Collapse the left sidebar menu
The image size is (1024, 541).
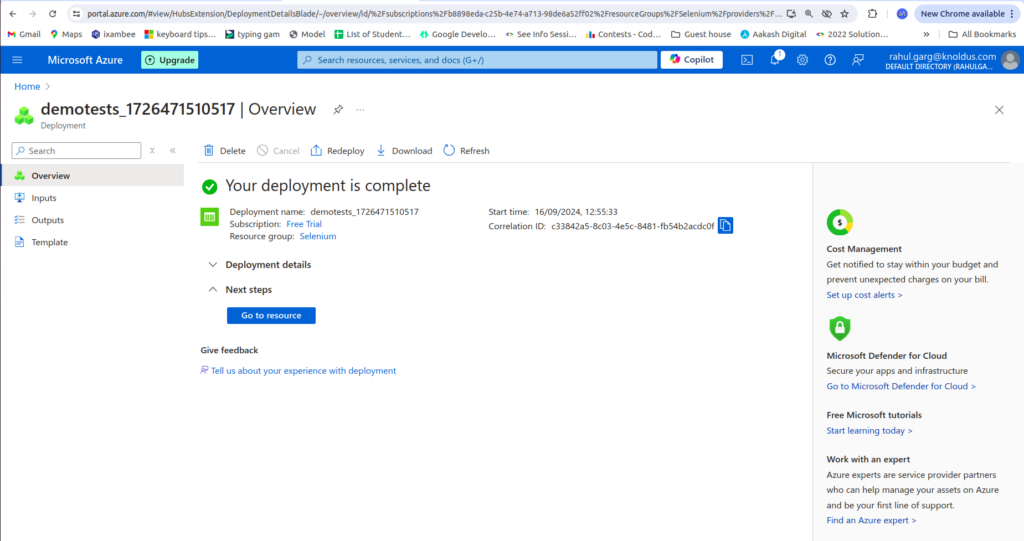[172, 151]
